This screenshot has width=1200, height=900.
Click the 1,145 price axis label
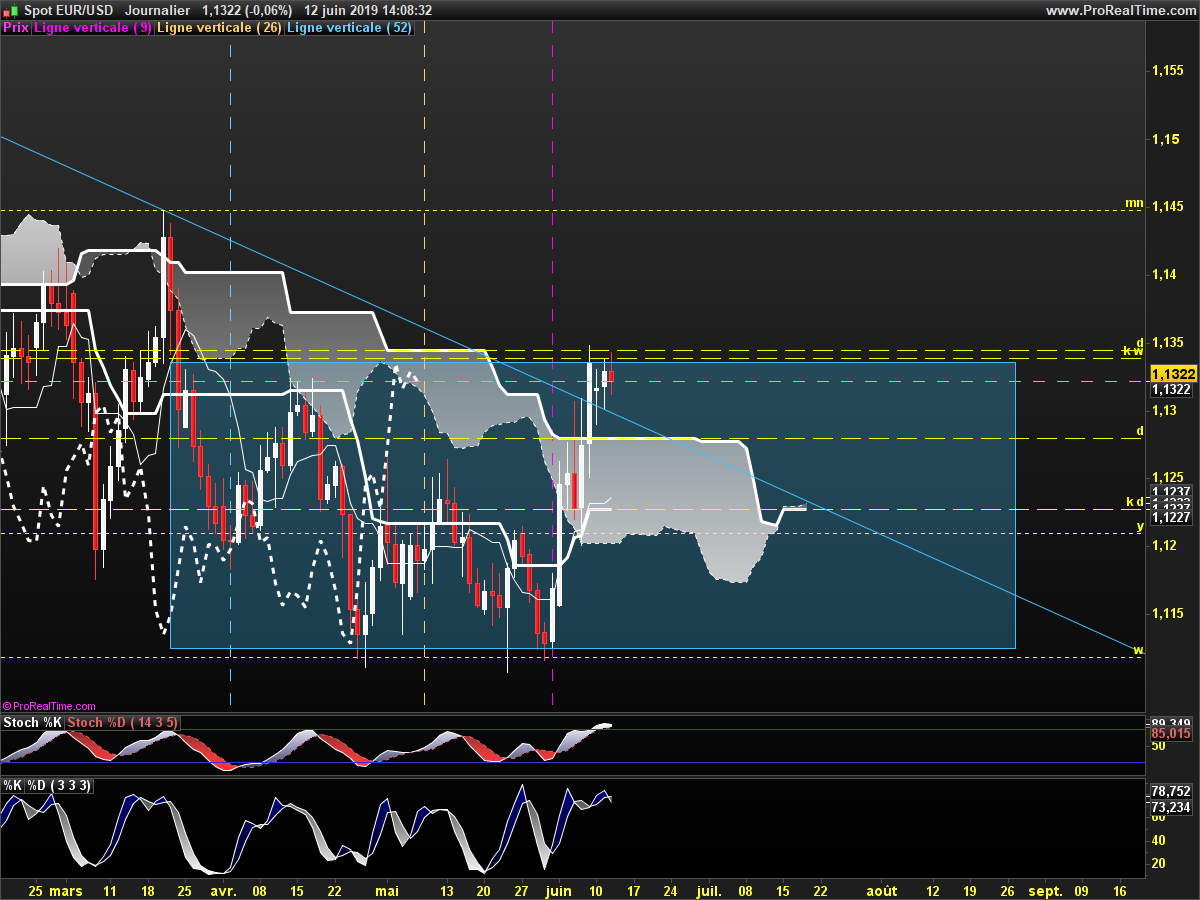[1168, 207]
